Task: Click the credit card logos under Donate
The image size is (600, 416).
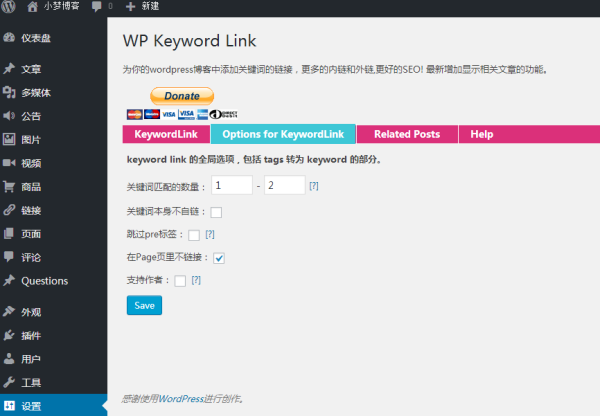Action: coord(182,114)
